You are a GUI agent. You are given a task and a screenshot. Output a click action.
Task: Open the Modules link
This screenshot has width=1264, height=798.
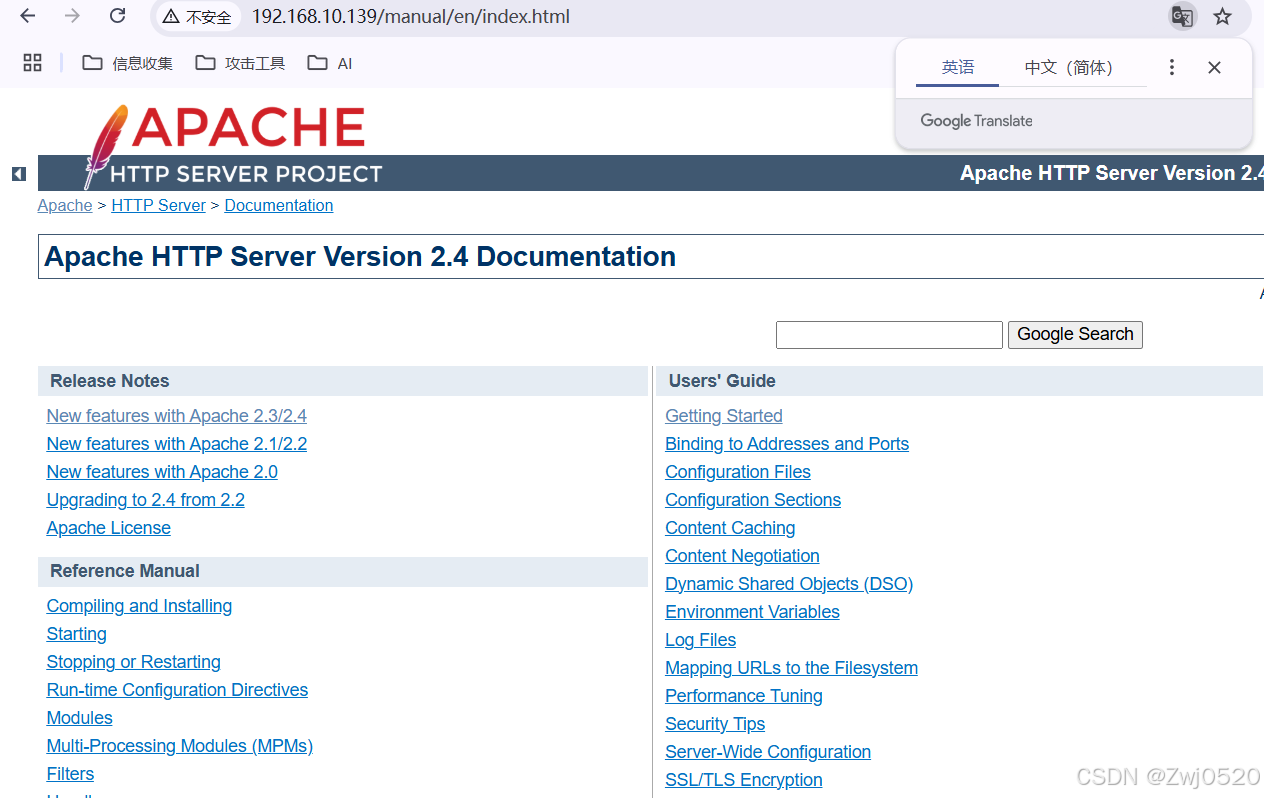point(80,718)
